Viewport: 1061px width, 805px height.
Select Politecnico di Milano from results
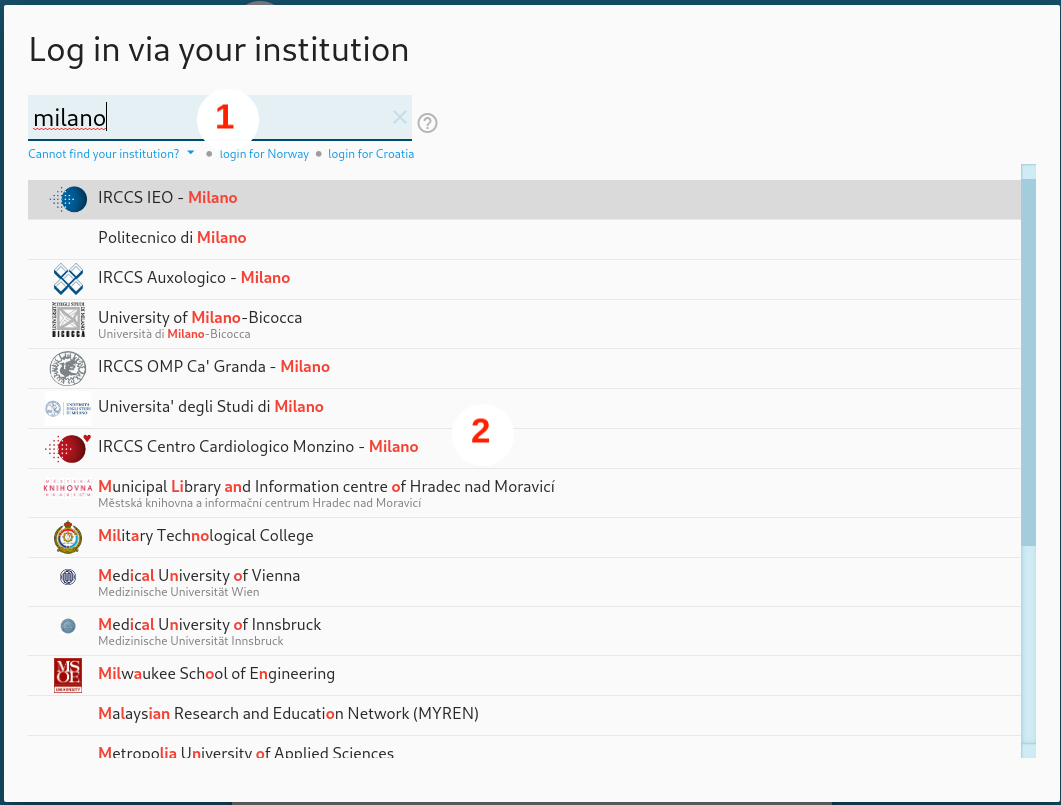[172, 238]
